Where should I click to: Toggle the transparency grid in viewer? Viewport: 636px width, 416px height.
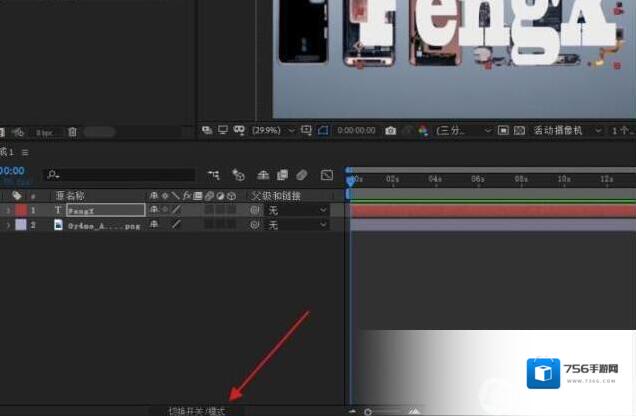click(x=518, y=131)
